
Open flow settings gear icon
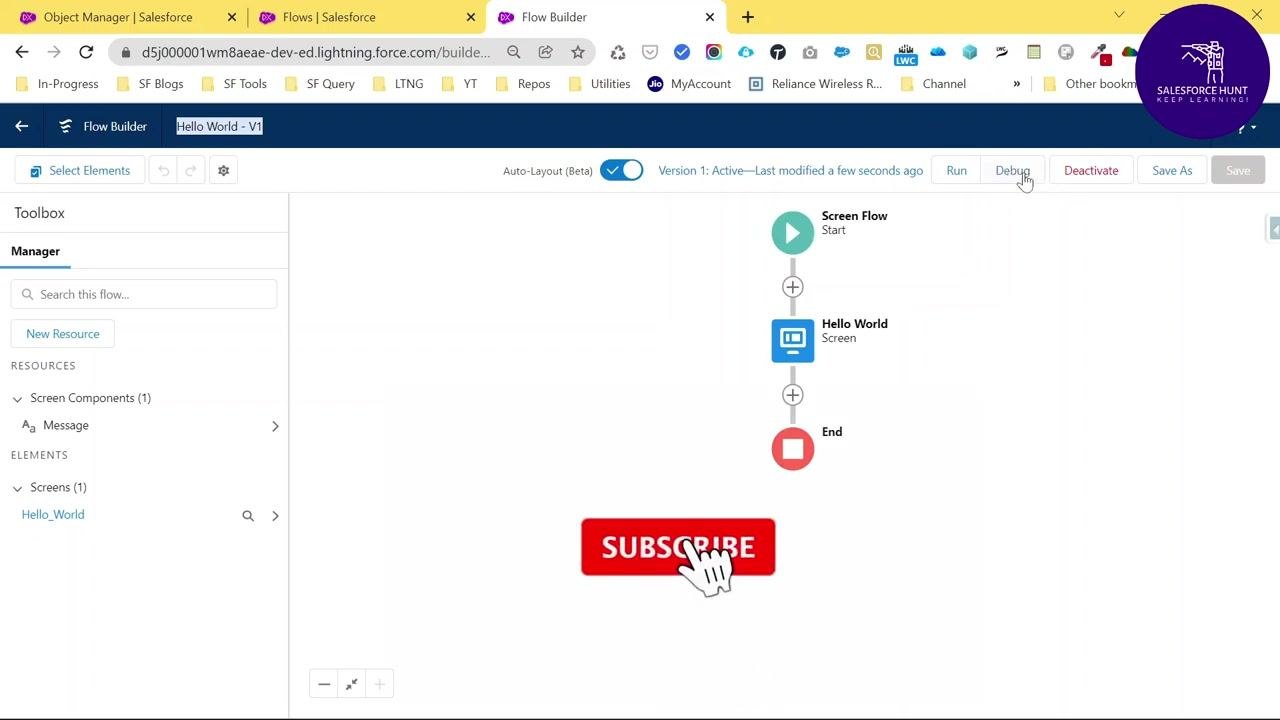(x=223, y=171)
